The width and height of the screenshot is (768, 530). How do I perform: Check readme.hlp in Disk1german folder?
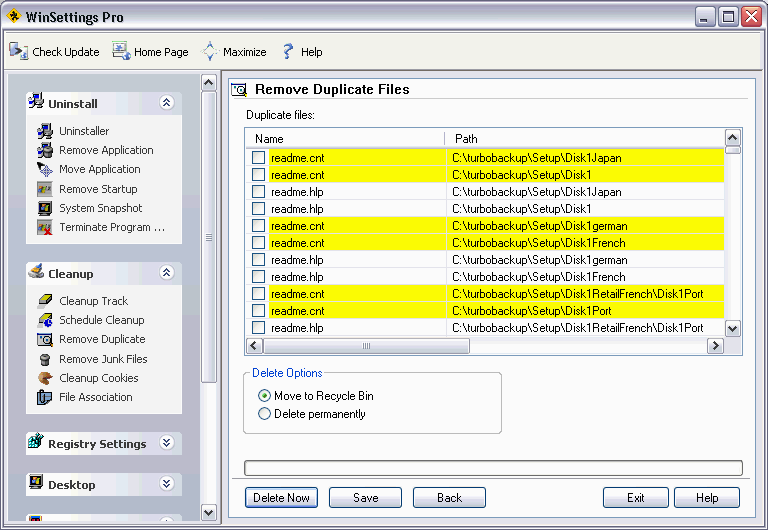tap(258, 260)
